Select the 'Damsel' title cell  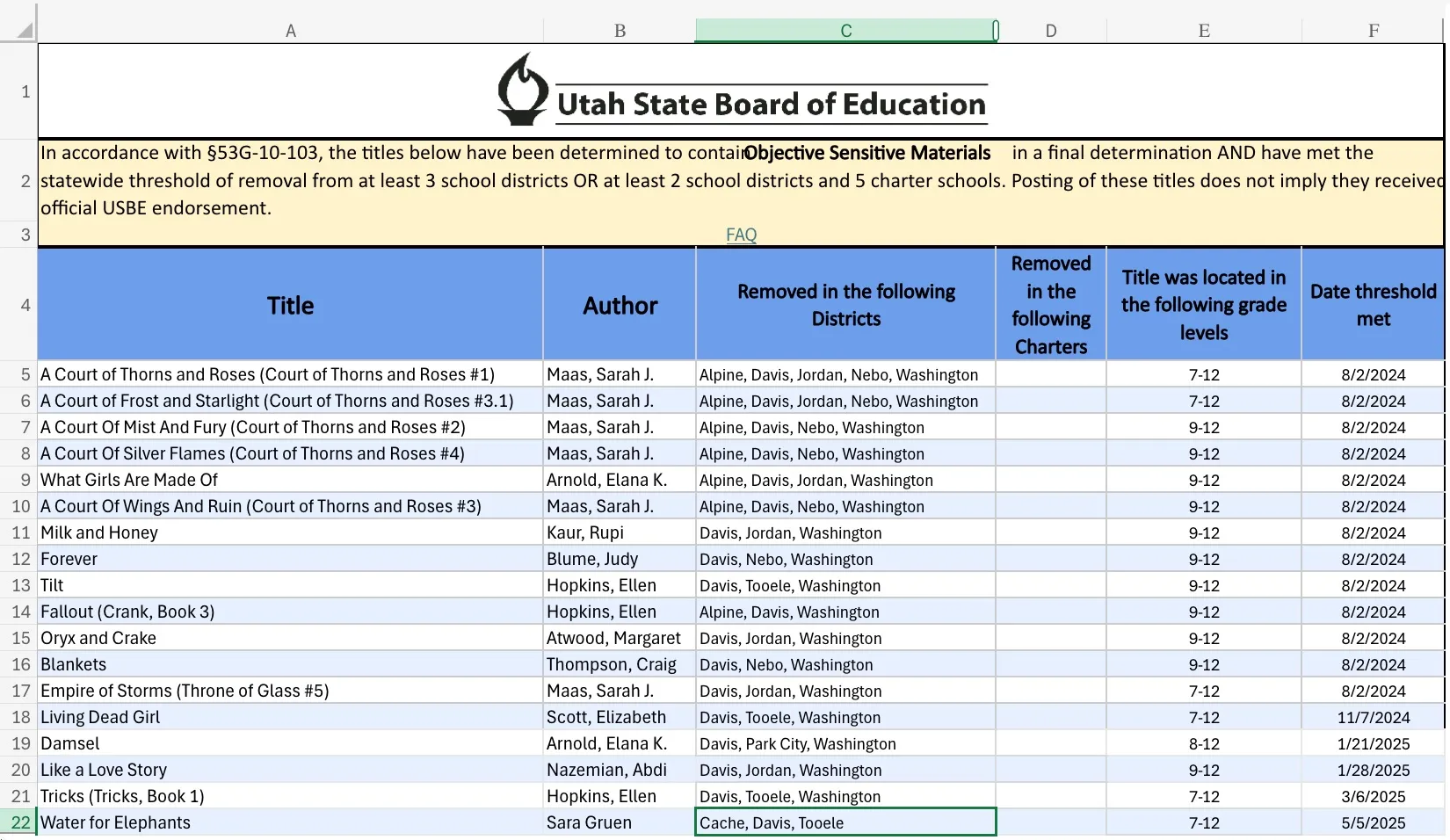coord(291,743)
